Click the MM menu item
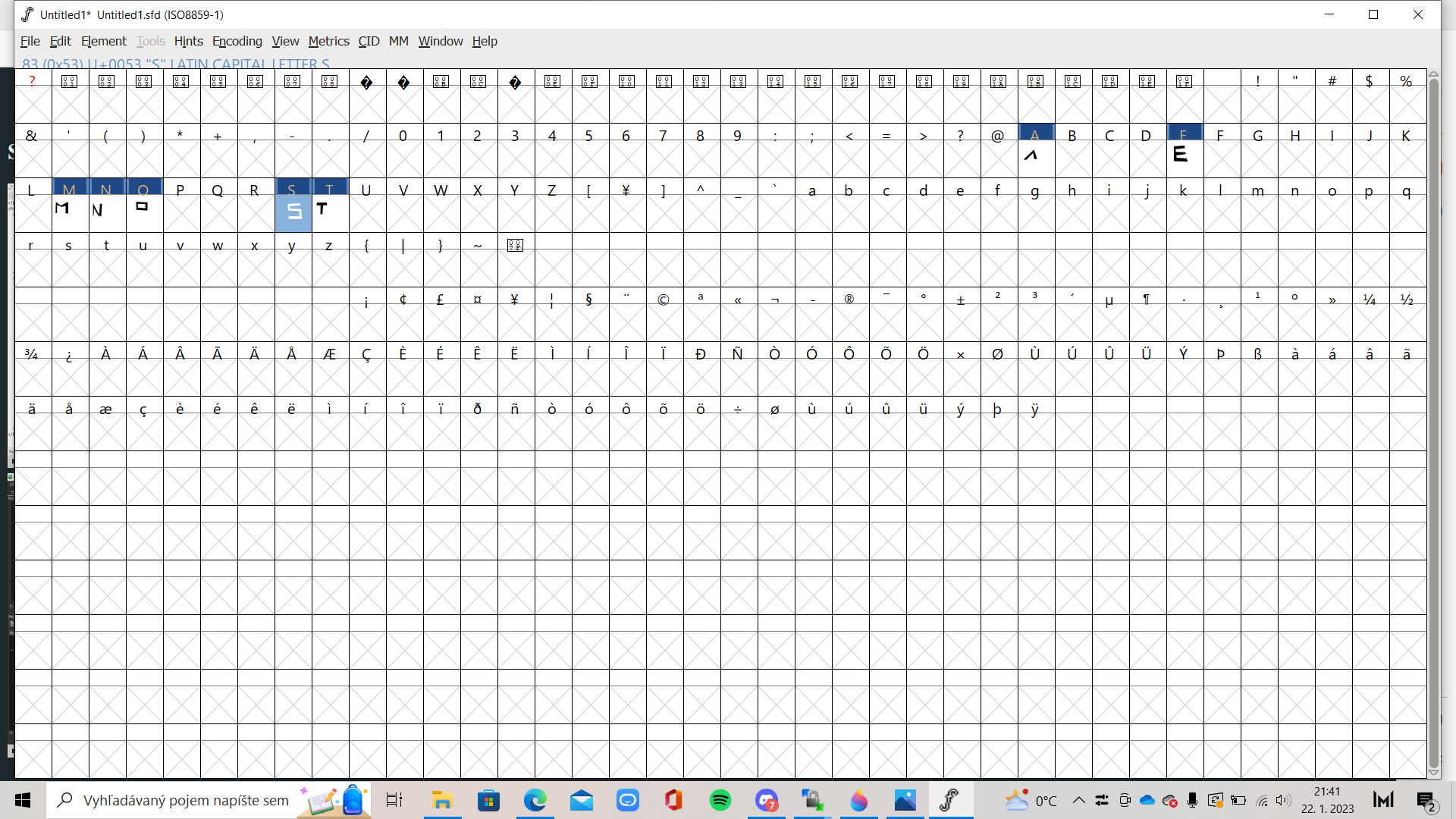The image size is (1456, 819). 398,41
